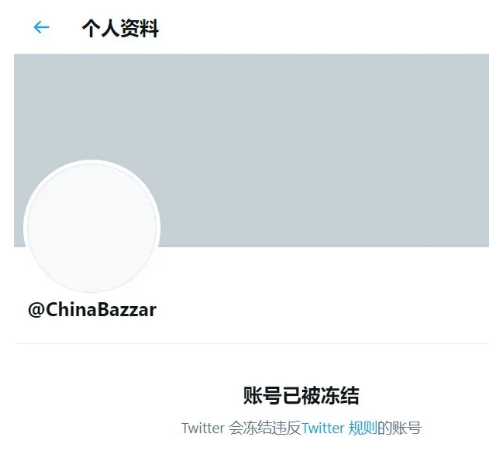Click the center of the gray cover image
This screenshot has width=504, height=449.
251,150
